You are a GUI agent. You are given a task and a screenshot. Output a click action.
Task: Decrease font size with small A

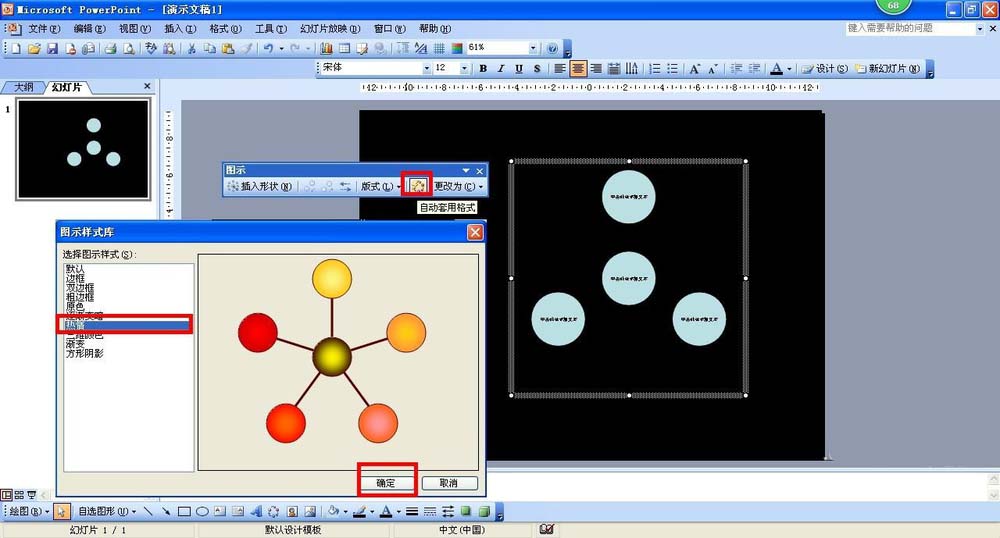tap(712, 68)
